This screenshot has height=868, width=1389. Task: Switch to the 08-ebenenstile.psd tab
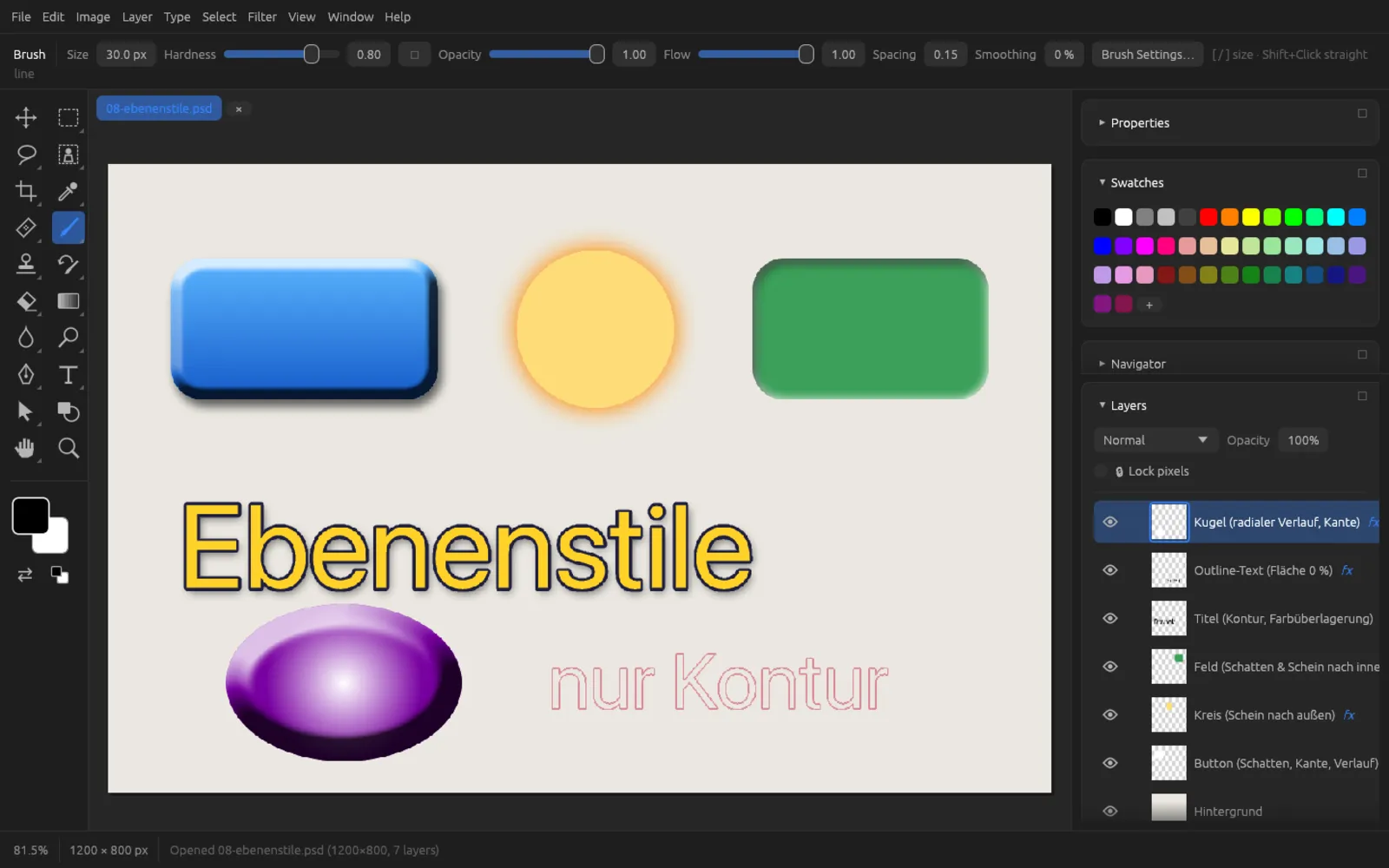coord(159,108)
